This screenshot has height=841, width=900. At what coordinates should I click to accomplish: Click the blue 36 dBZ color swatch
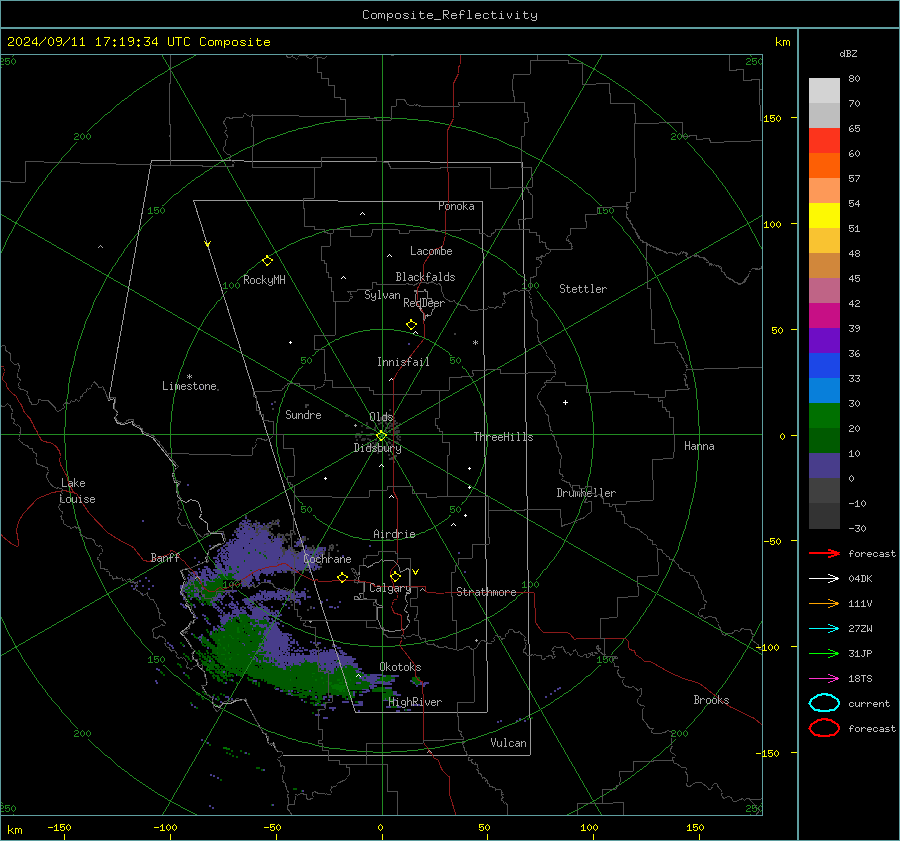[x=824, y=366]
